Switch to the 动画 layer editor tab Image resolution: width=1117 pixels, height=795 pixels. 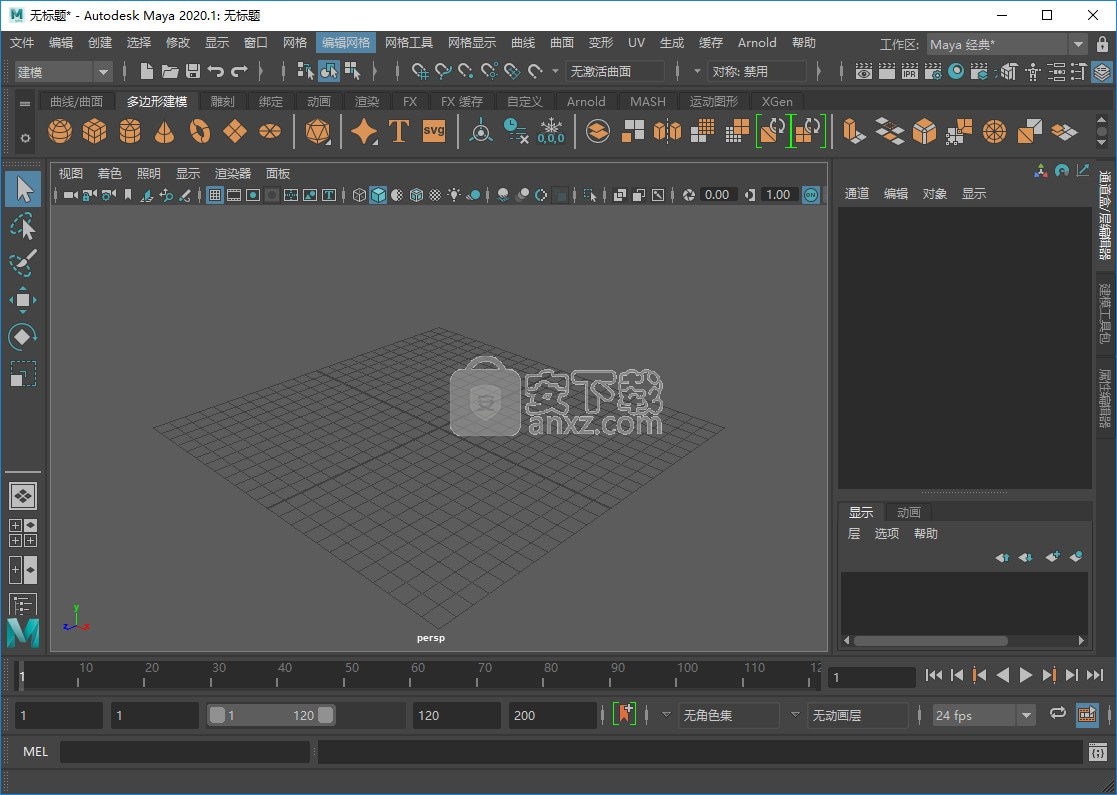pyautogui.click(x=908, y=512)
